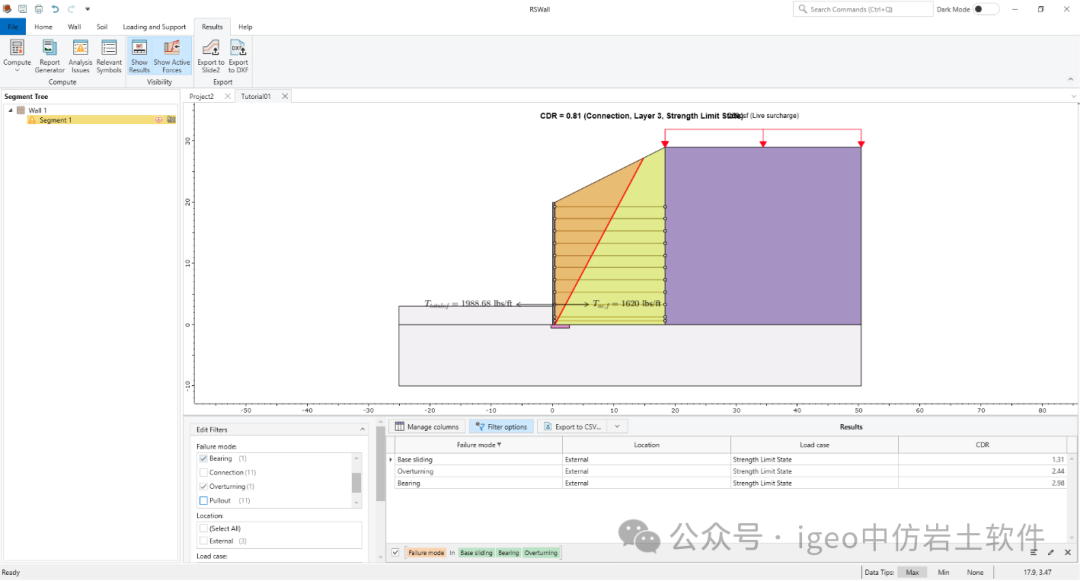Collapse the Edit Filters panel
1080x581 pixels.
361,430
